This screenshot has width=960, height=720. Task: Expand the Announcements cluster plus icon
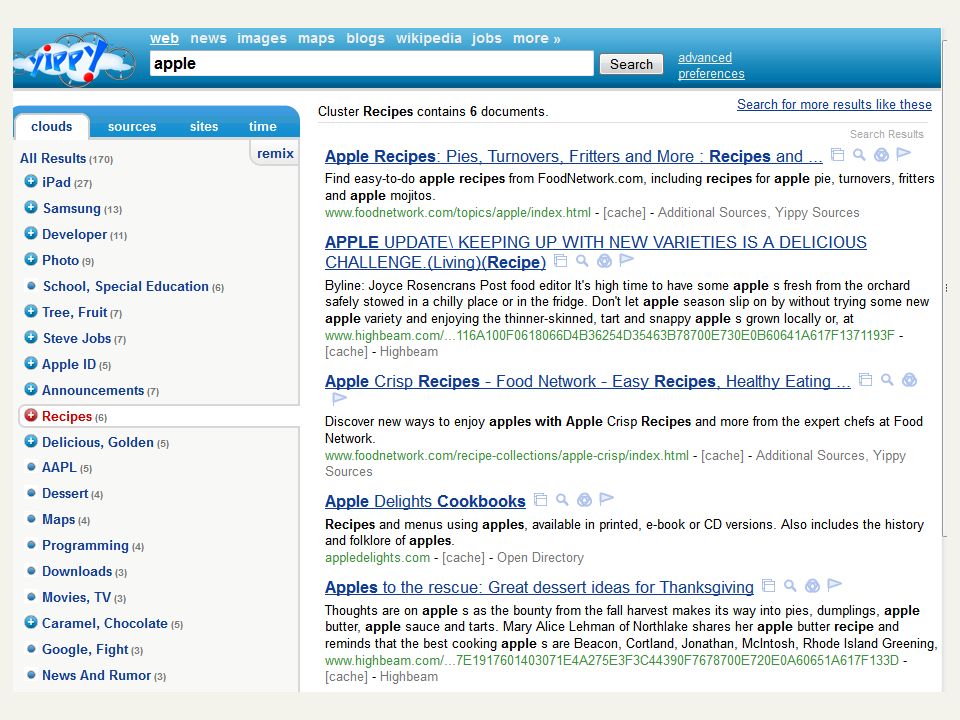31,389
